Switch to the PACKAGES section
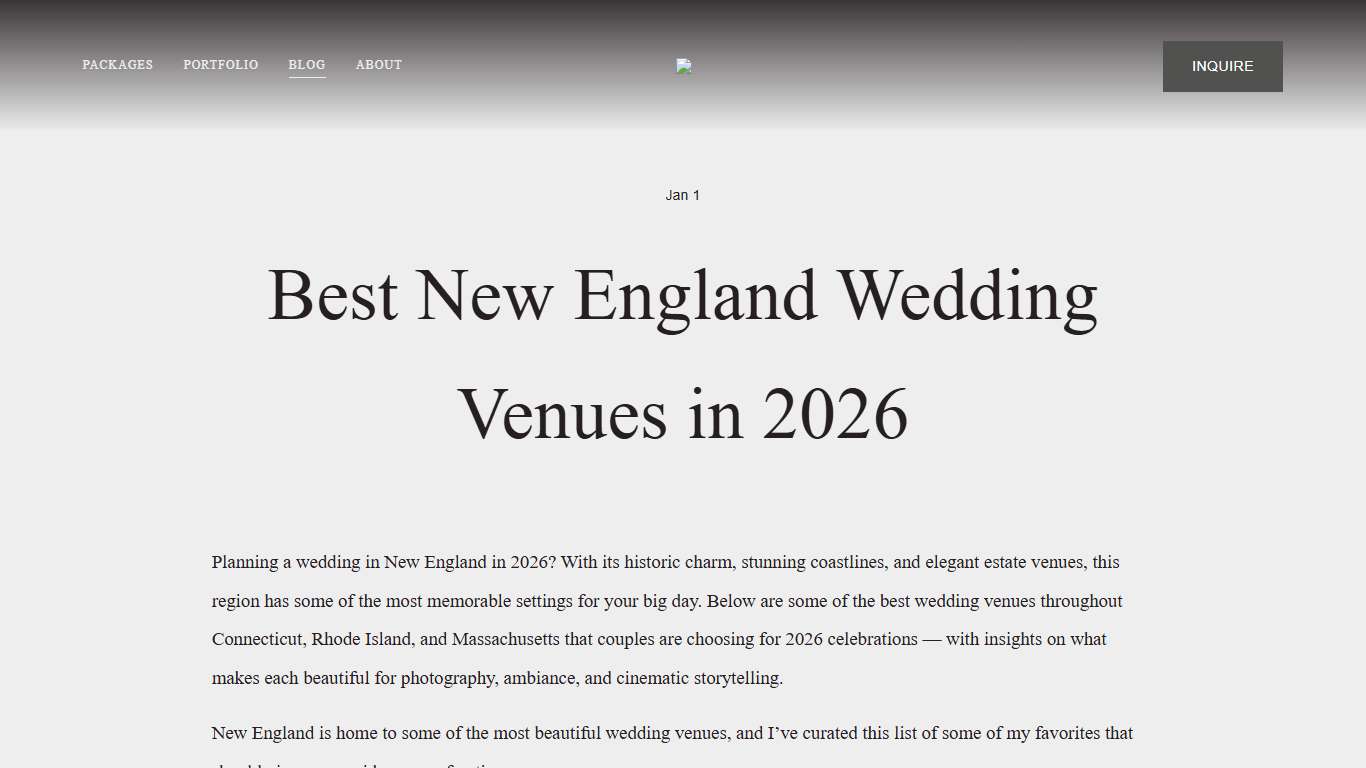The height and width of the screenshot is (768, 1366). tap(117, 64)
